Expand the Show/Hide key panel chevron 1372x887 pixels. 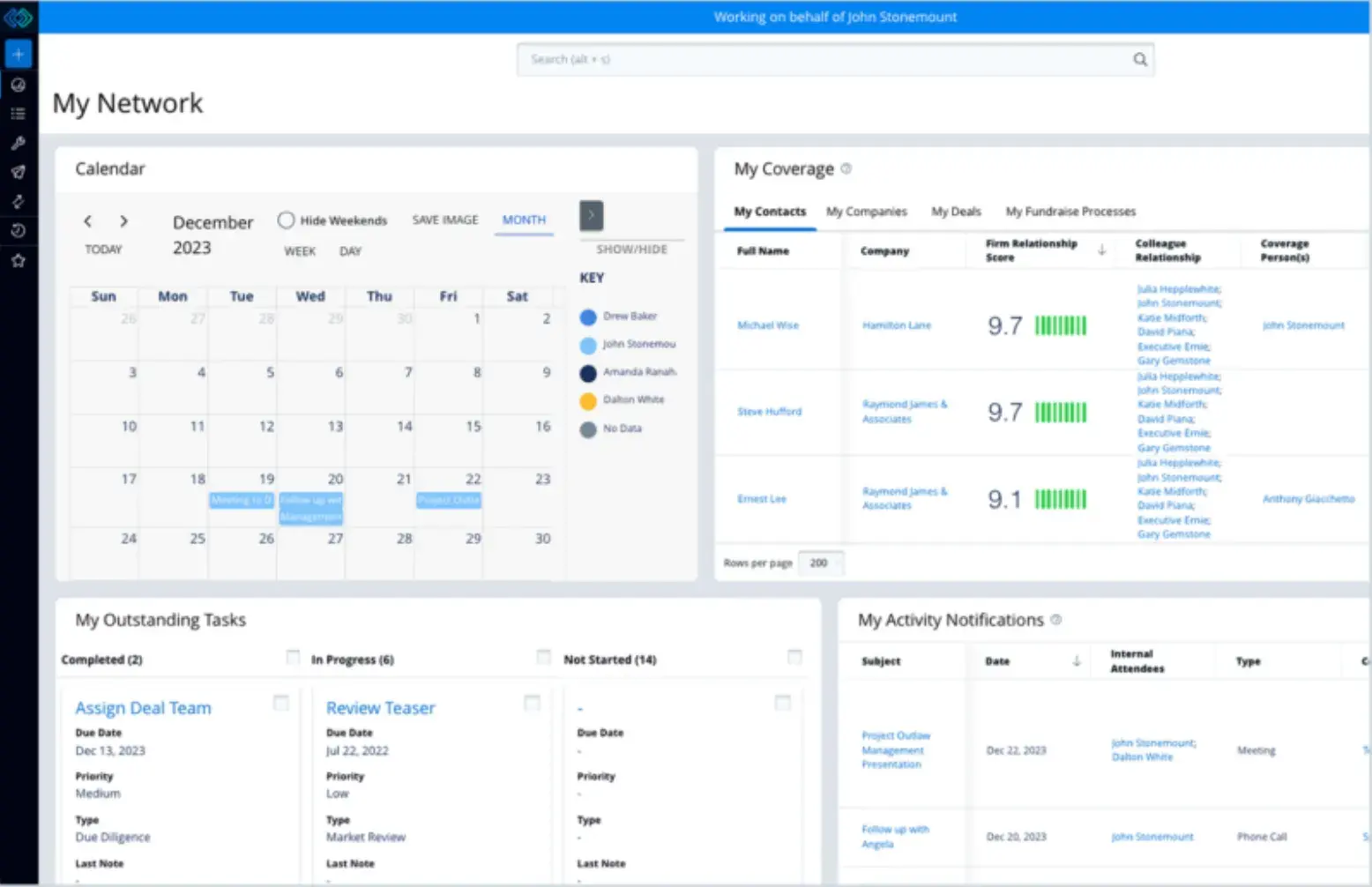pos(591,214)
